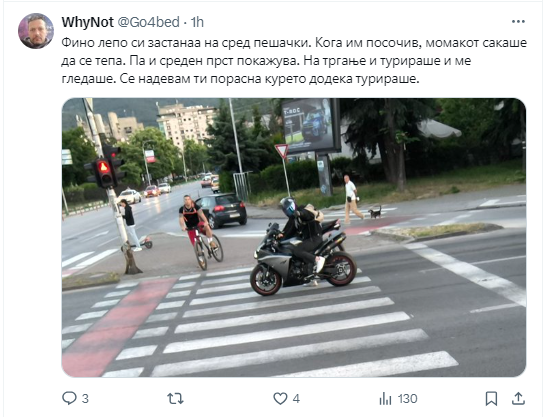Open WhyNot's profile avatar picture

tap(36, 31)
